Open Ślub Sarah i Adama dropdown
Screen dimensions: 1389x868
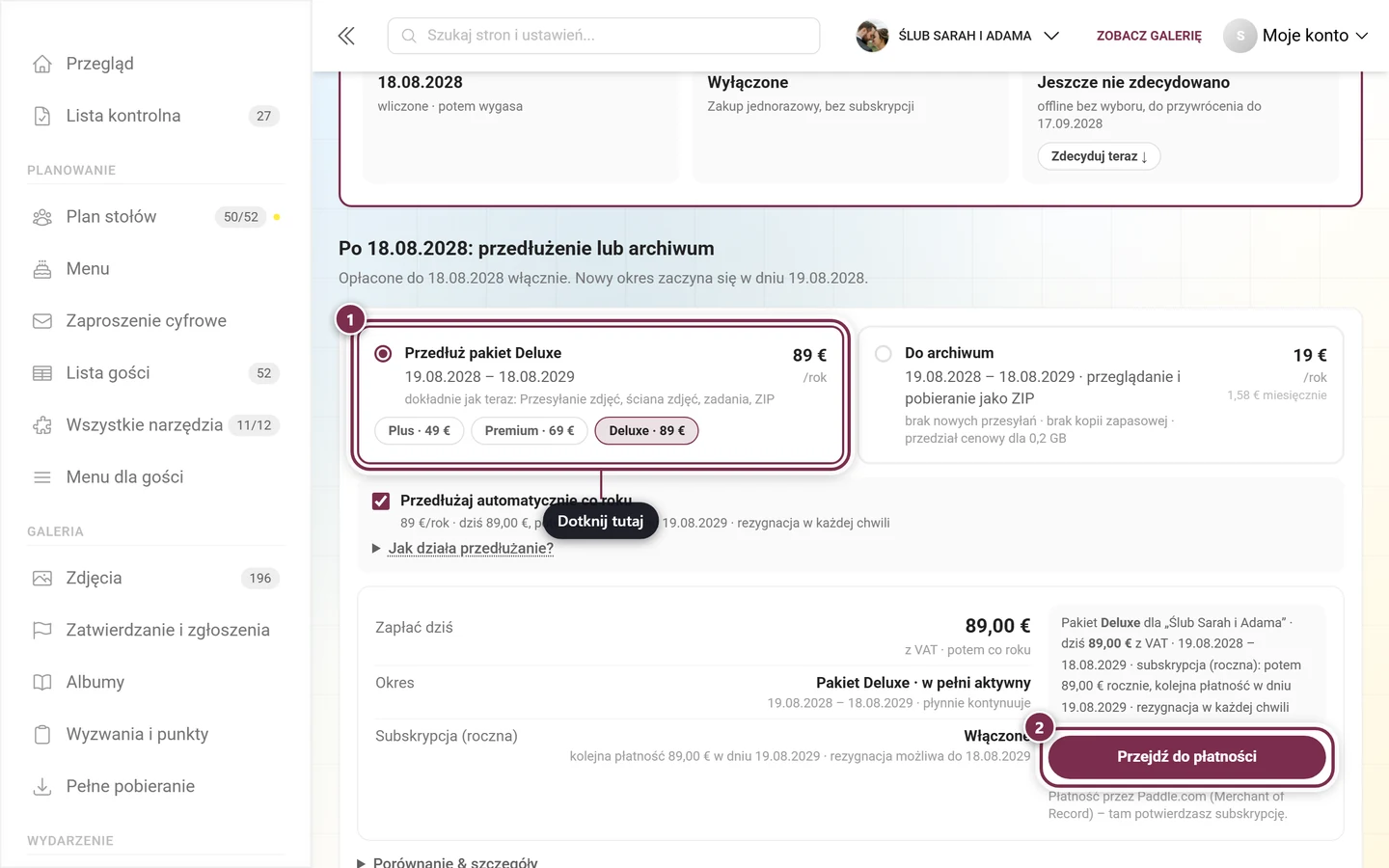[x=959, y=36]
